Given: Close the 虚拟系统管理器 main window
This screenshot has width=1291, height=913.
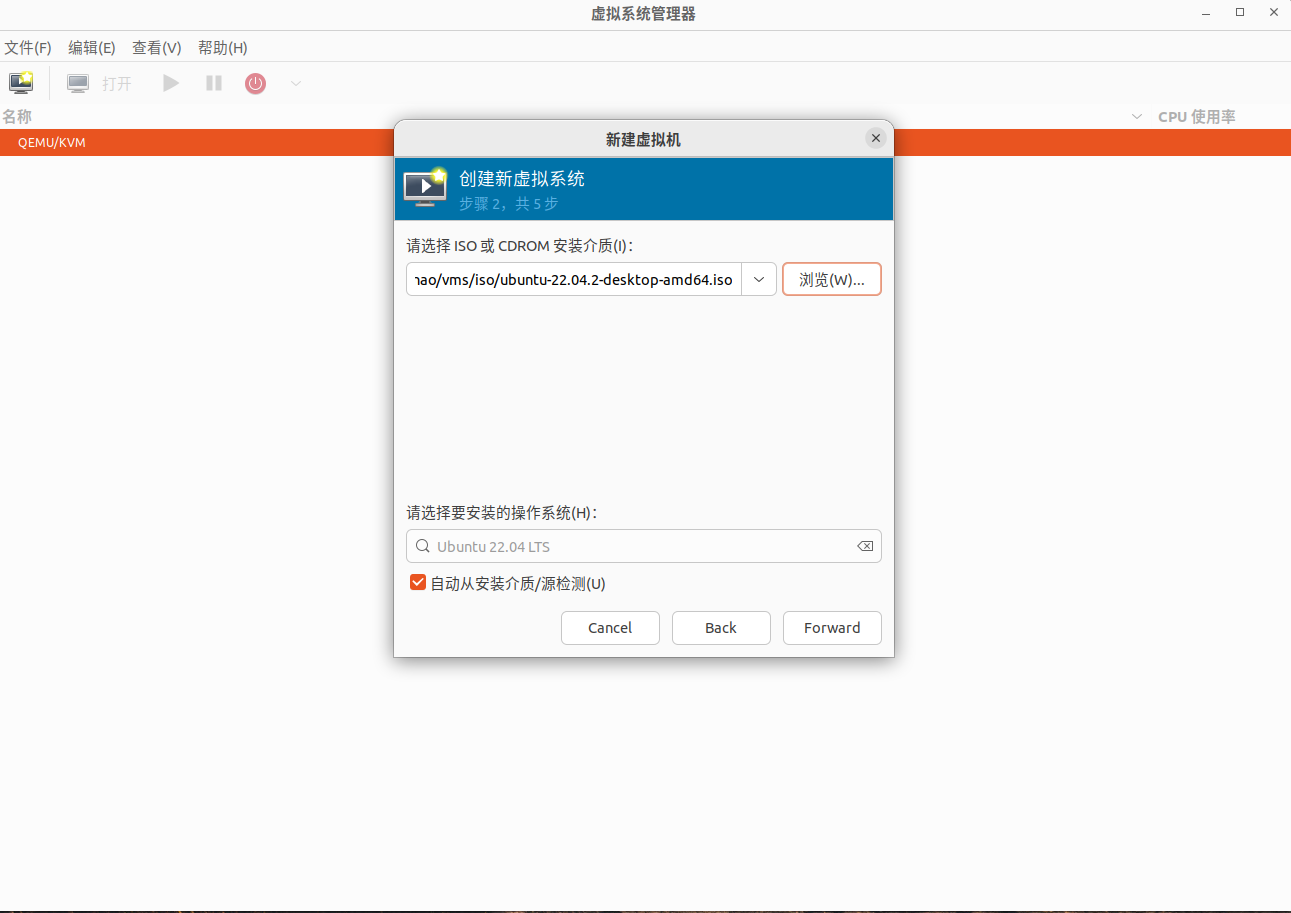Looking at the screenshot, I should point(1273,12).
